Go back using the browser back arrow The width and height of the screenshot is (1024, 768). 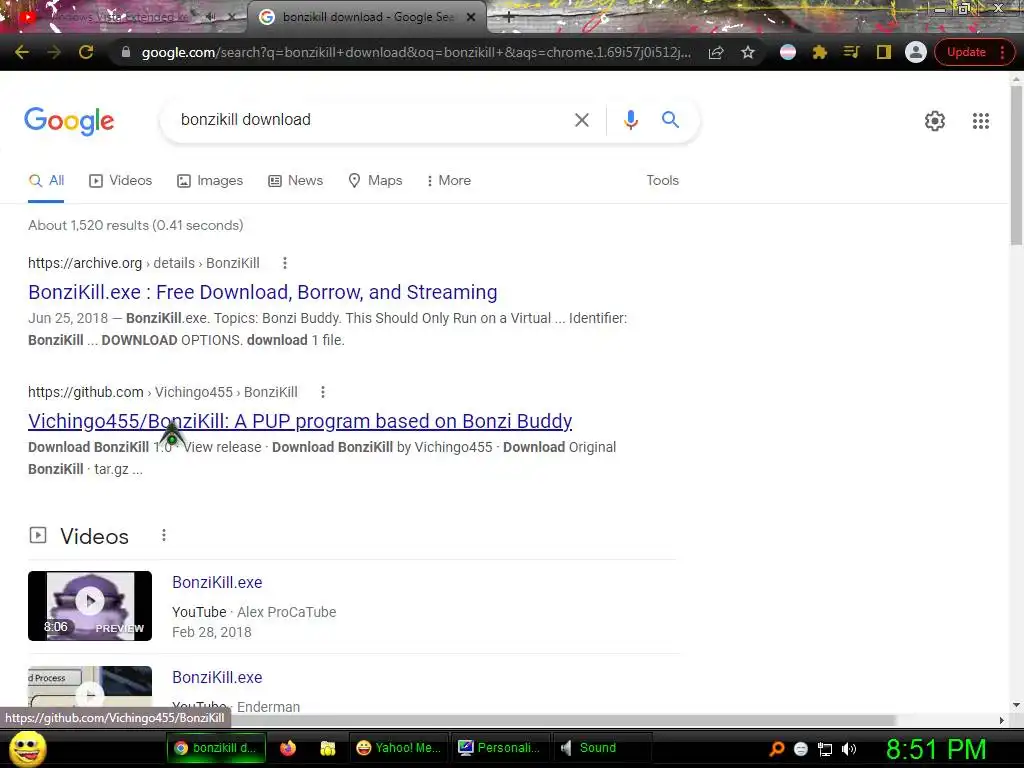22,52
